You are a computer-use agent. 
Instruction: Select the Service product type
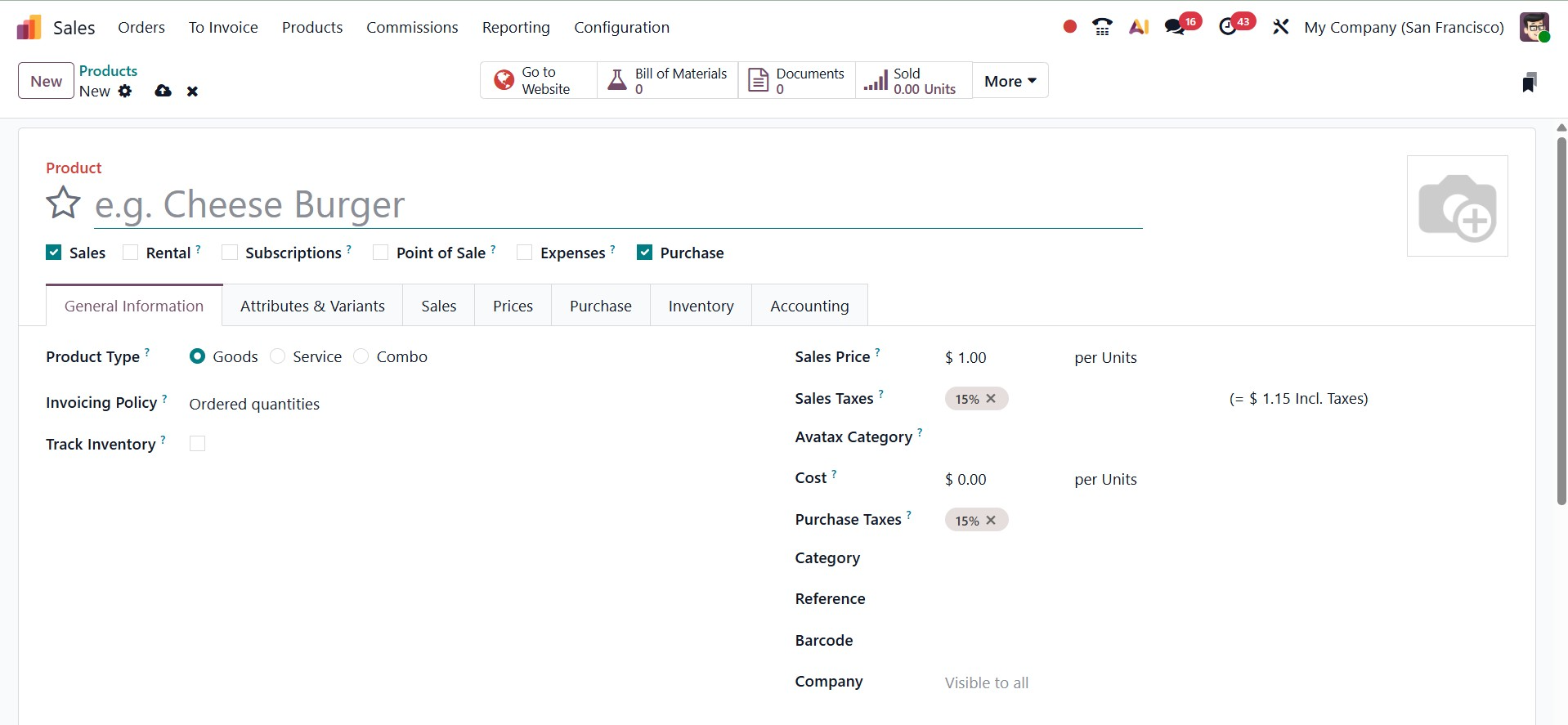(x=278, y=356)
